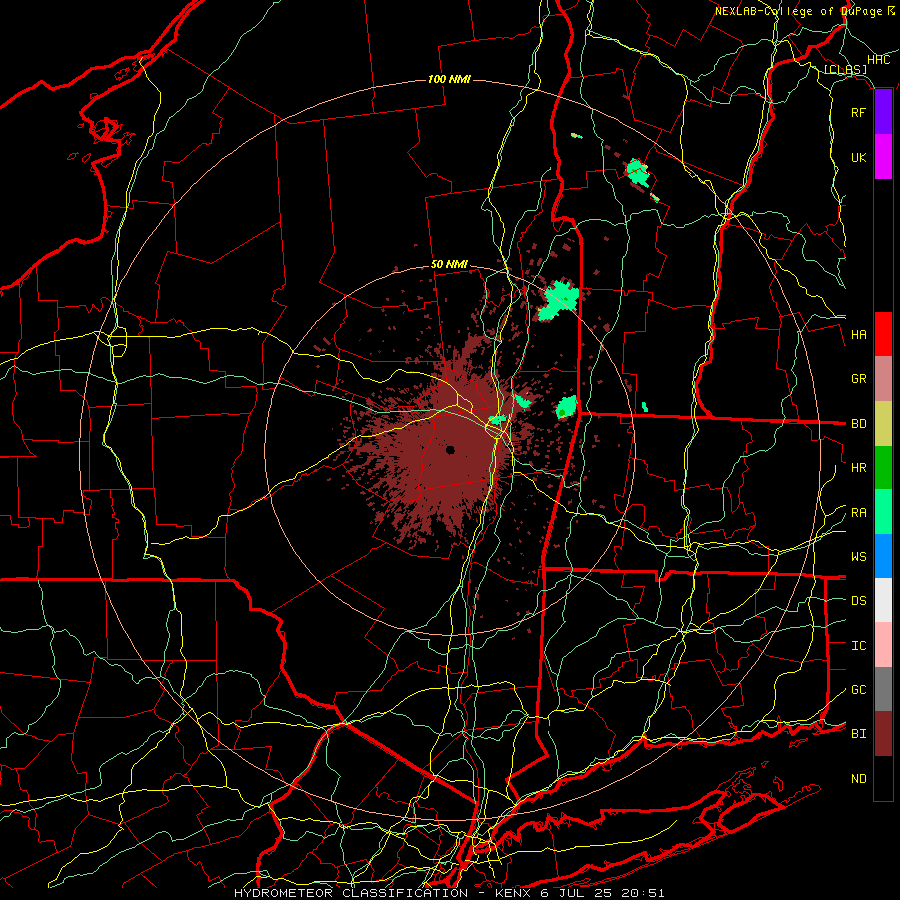Click the BI legend label

tap(858, 734)
